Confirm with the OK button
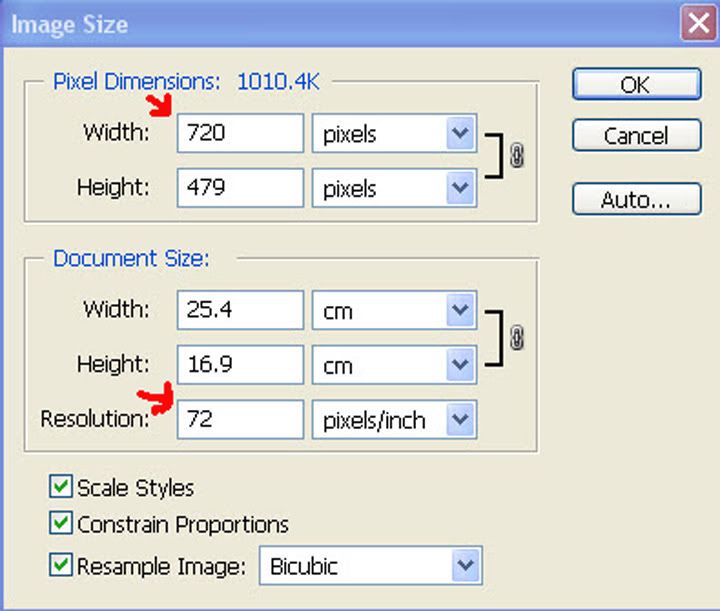The width and height of the screenshot is (720, 611). point(637,84)
